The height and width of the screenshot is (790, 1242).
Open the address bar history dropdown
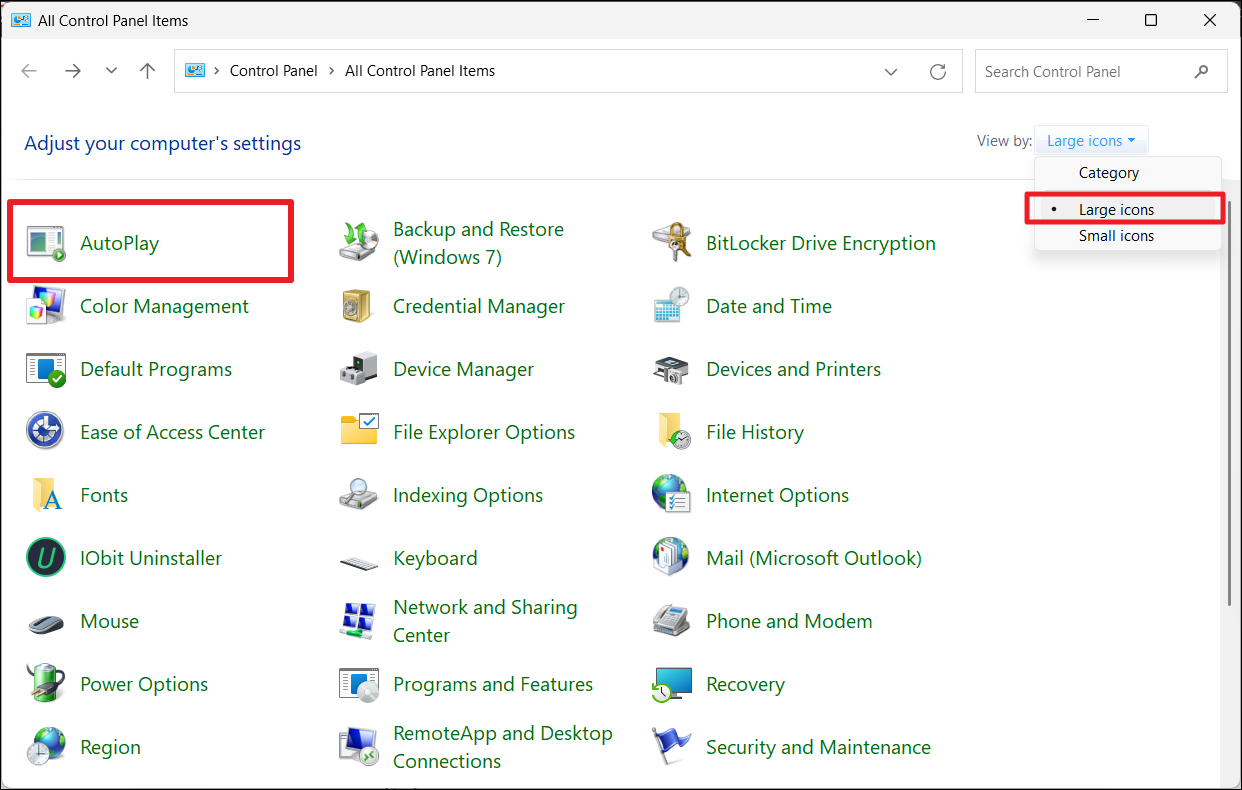tap(891, 72)
